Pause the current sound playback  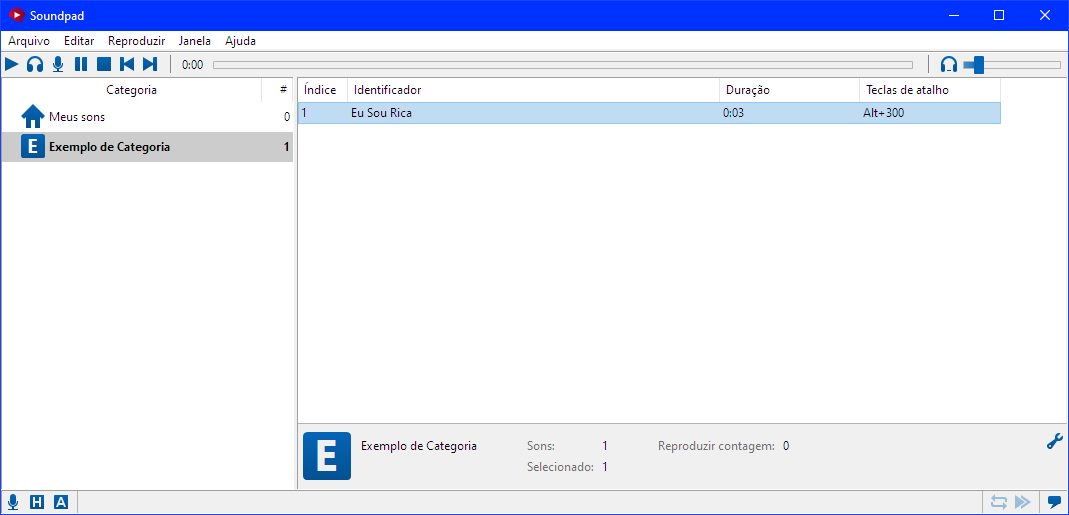[81, 64]
